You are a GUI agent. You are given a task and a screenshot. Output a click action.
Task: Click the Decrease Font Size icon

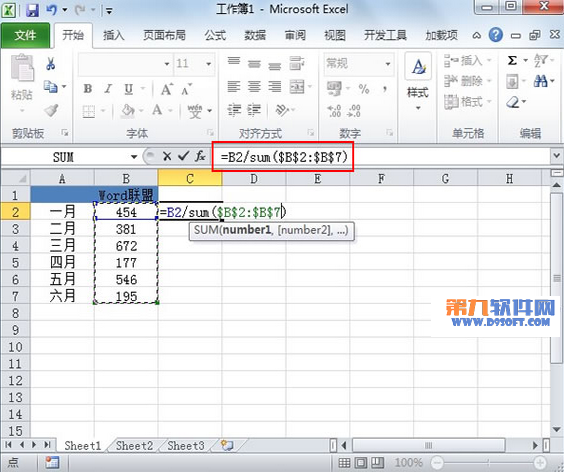186,89
